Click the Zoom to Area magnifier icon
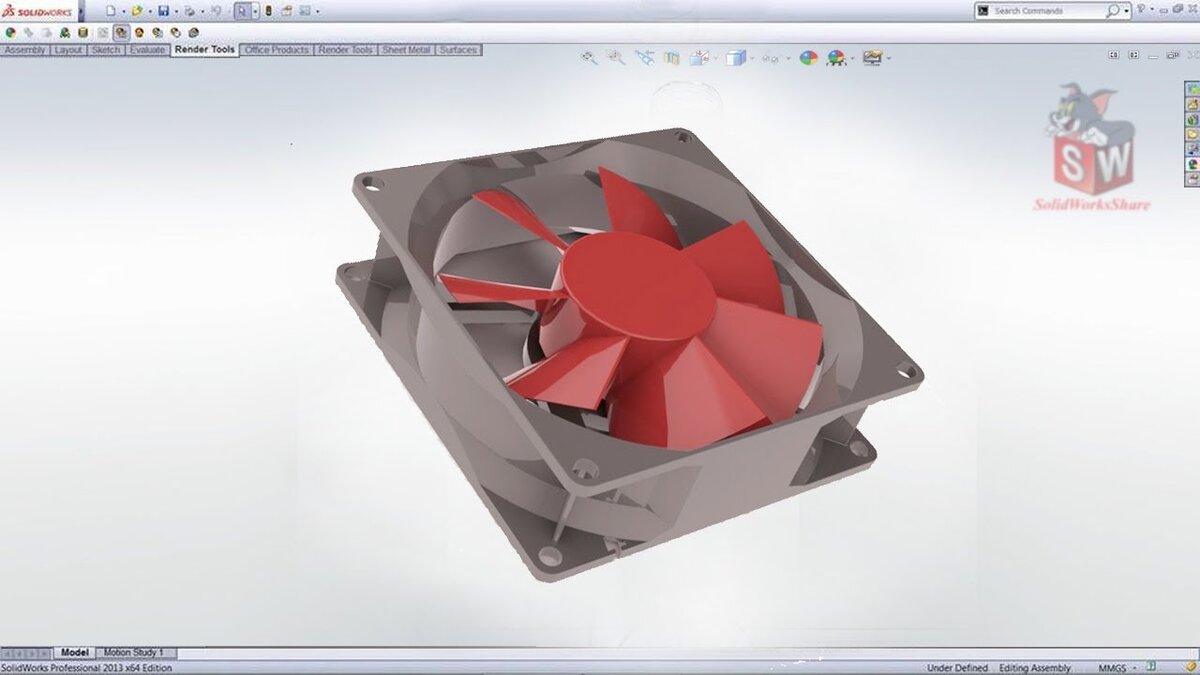Screen dimensions: 1200x675 [x=616, y=58]
